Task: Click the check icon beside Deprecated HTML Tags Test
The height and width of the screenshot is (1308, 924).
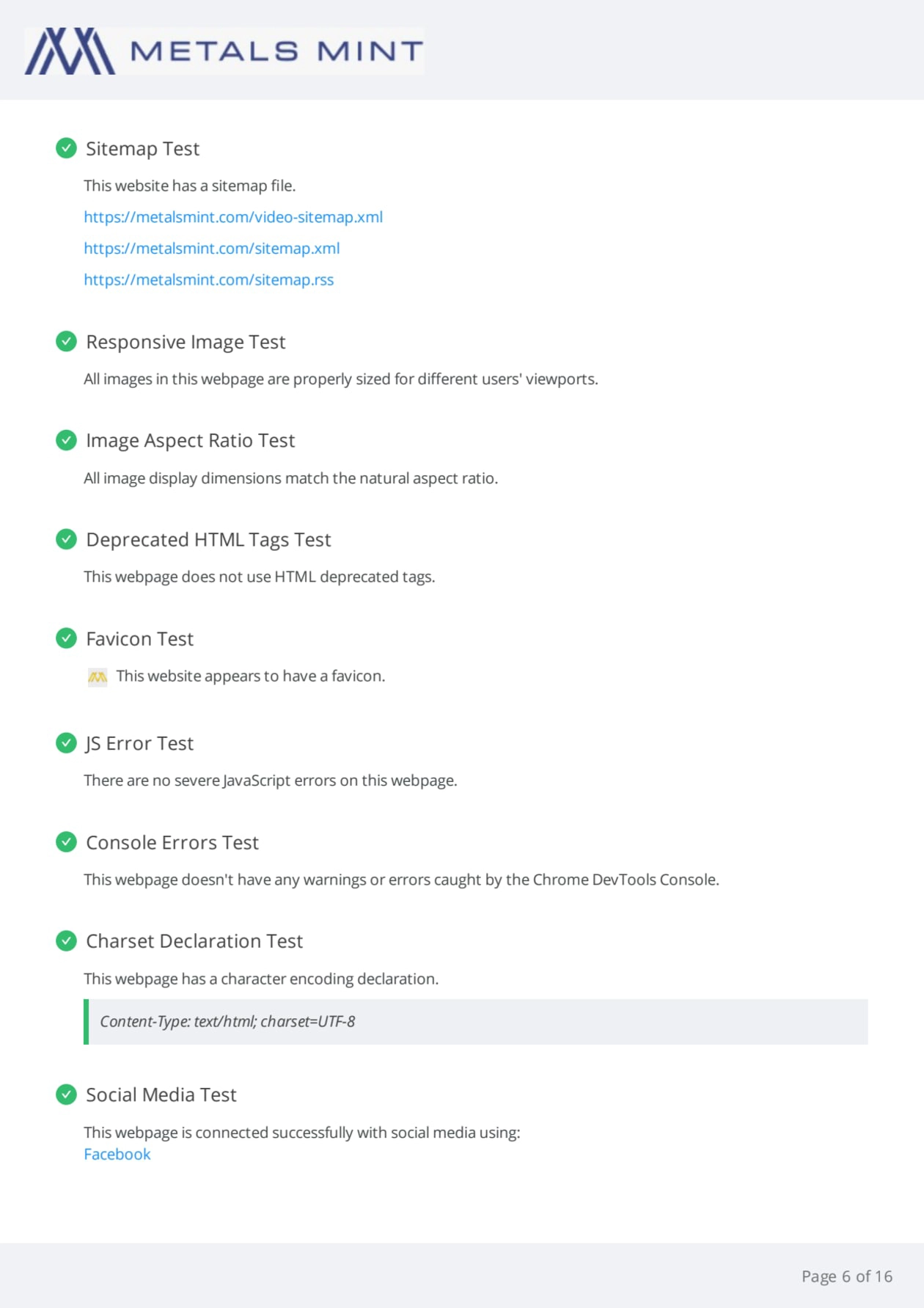Action: tap(66, 539)
